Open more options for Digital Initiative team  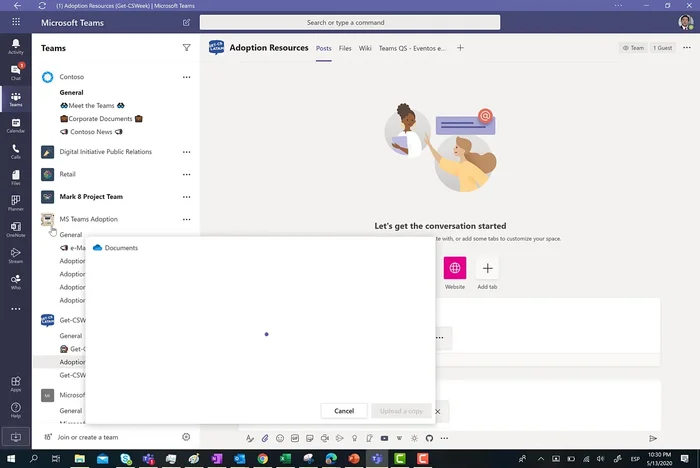click(187, 152)
